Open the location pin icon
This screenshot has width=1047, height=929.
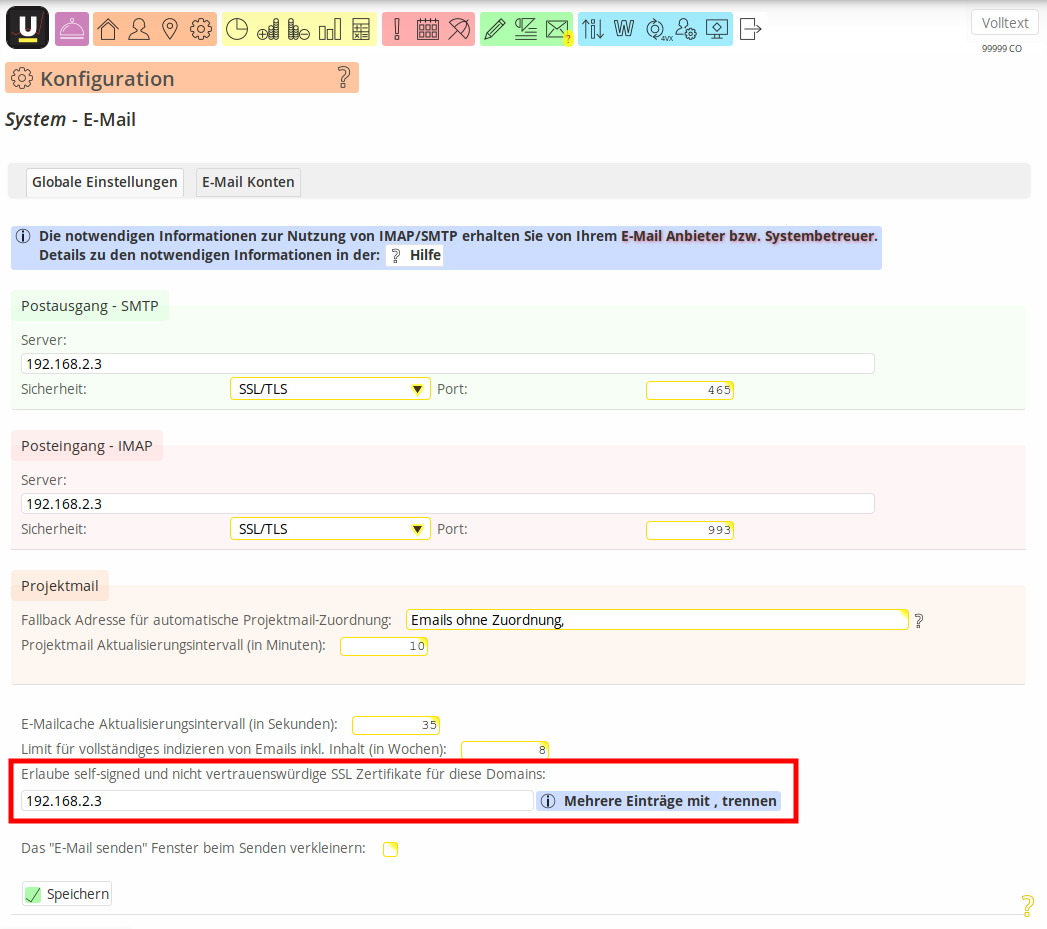click(x=170, y=29)
